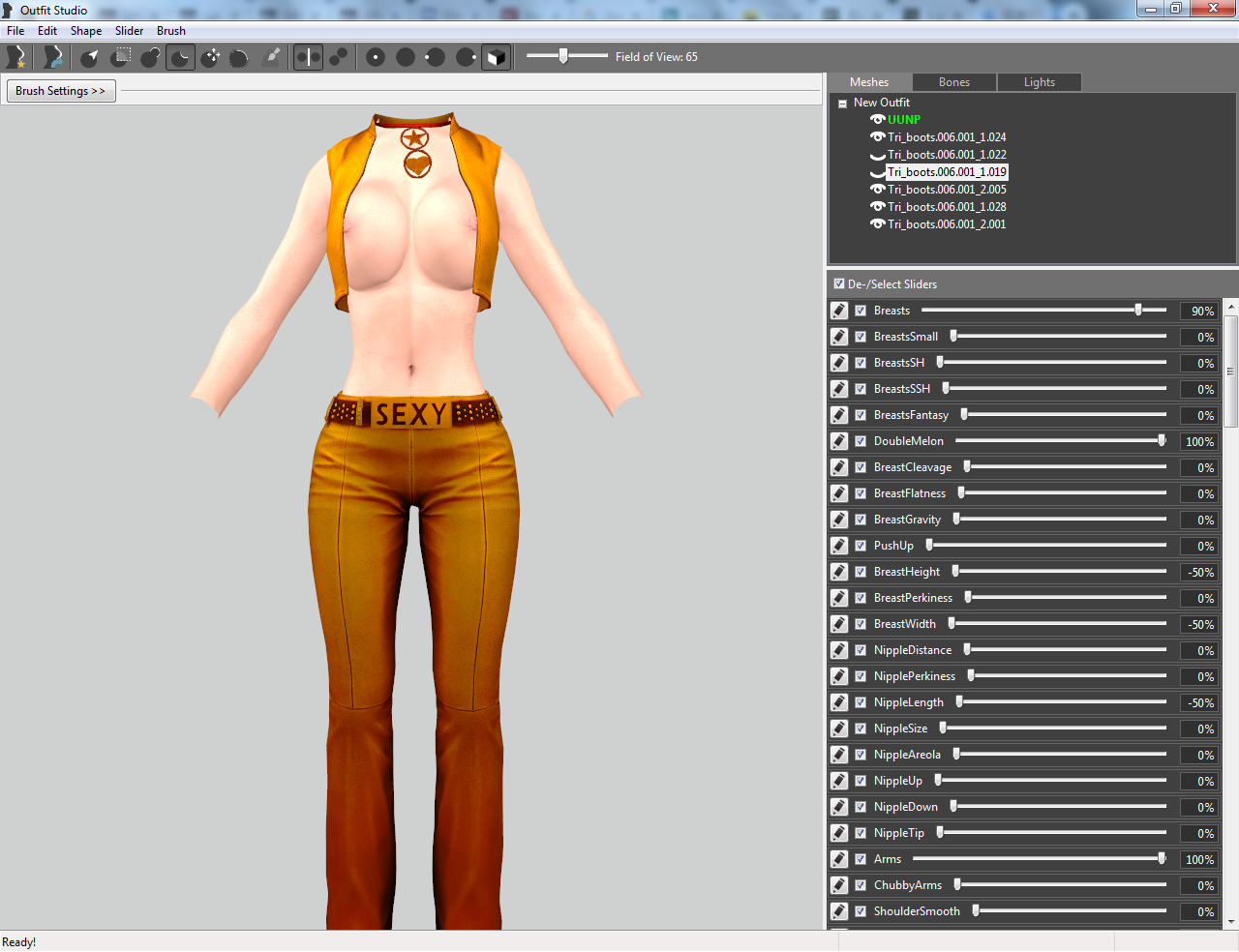Select the mask brush tool

120,57
